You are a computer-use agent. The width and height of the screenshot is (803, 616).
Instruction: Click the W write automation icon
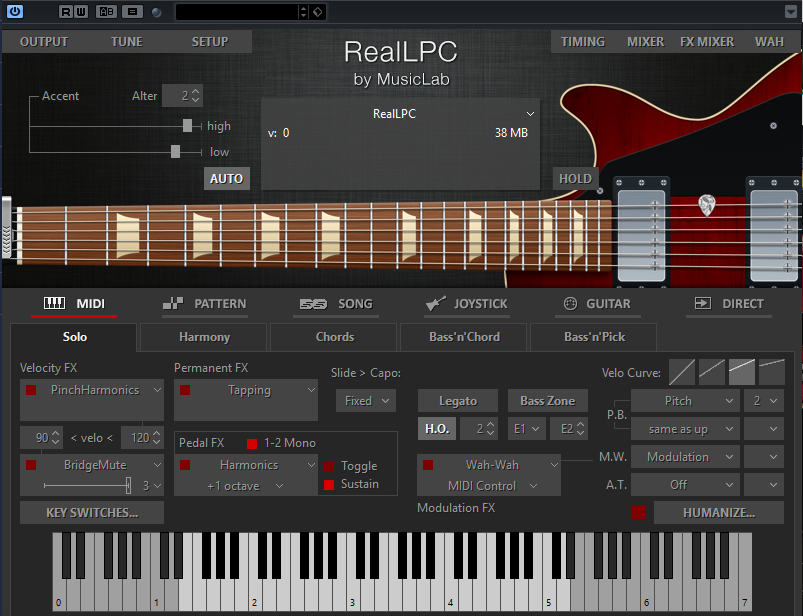point(81,11)
